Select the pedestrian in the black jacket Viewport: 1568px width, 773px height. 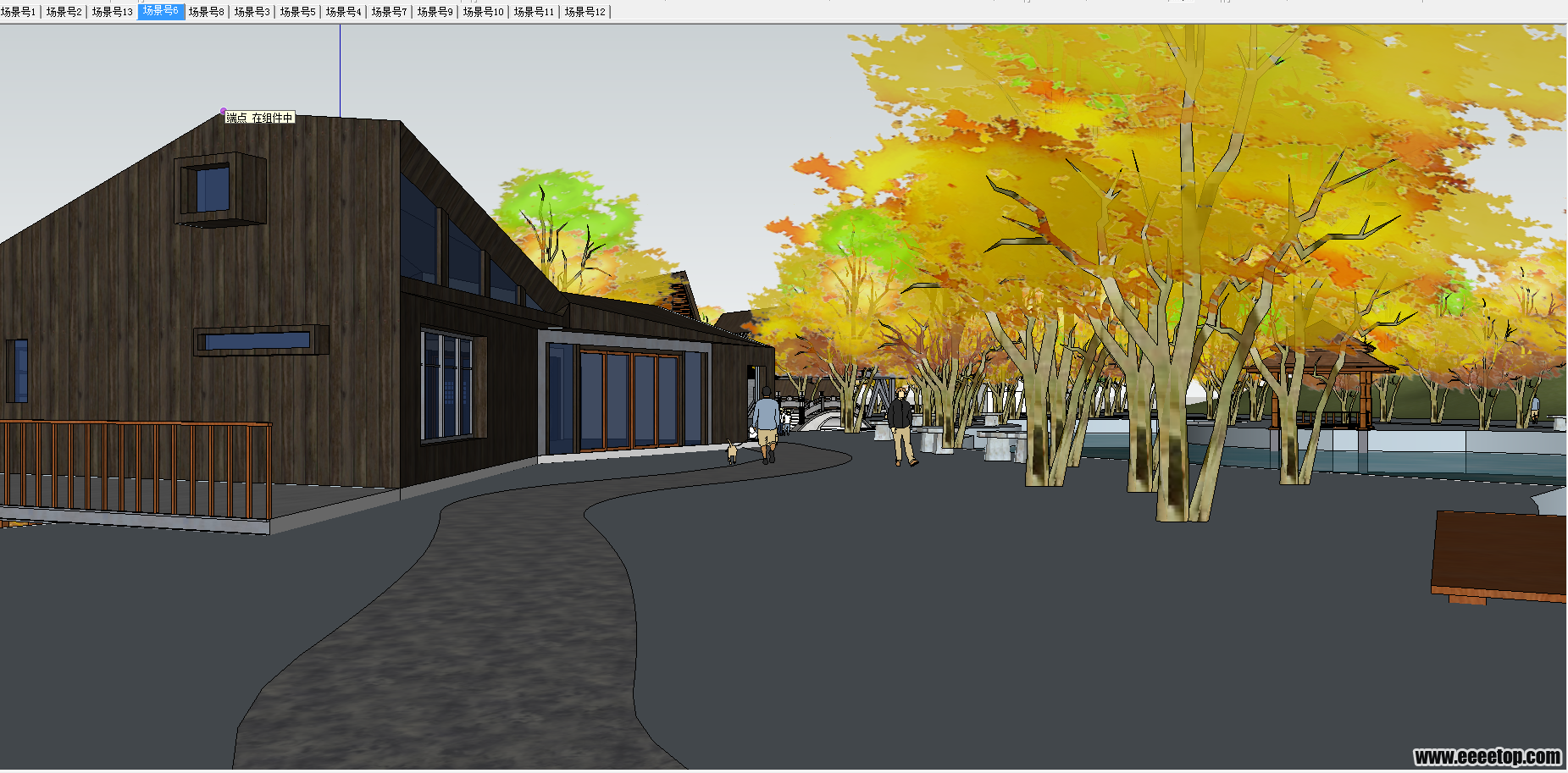click(901, 426)
